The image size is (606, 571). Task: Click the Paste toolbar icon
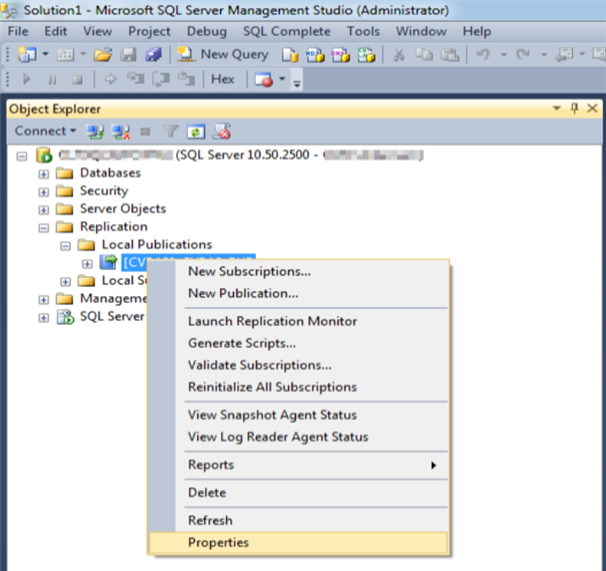(x=450, y=55)
